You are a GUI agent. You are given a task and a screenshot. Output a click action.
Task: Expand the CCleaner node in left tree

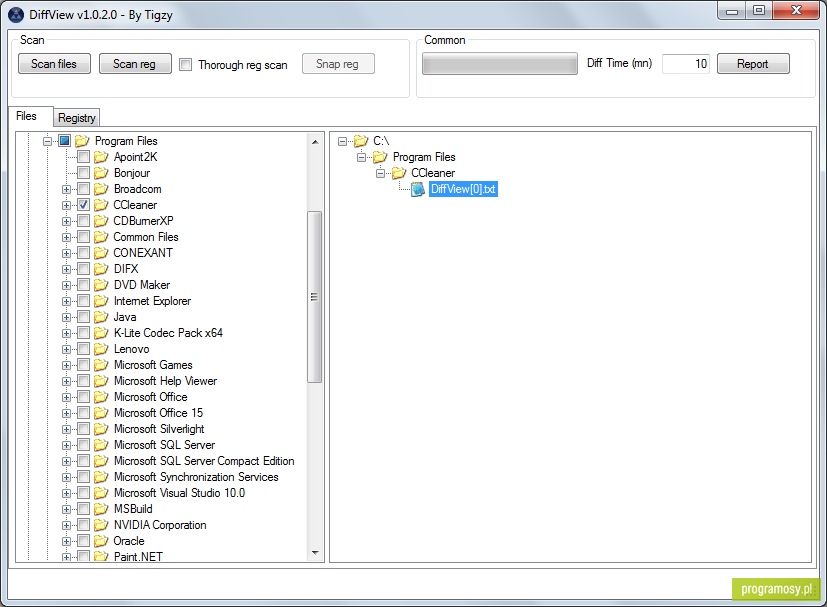click(x=66, y=205)
